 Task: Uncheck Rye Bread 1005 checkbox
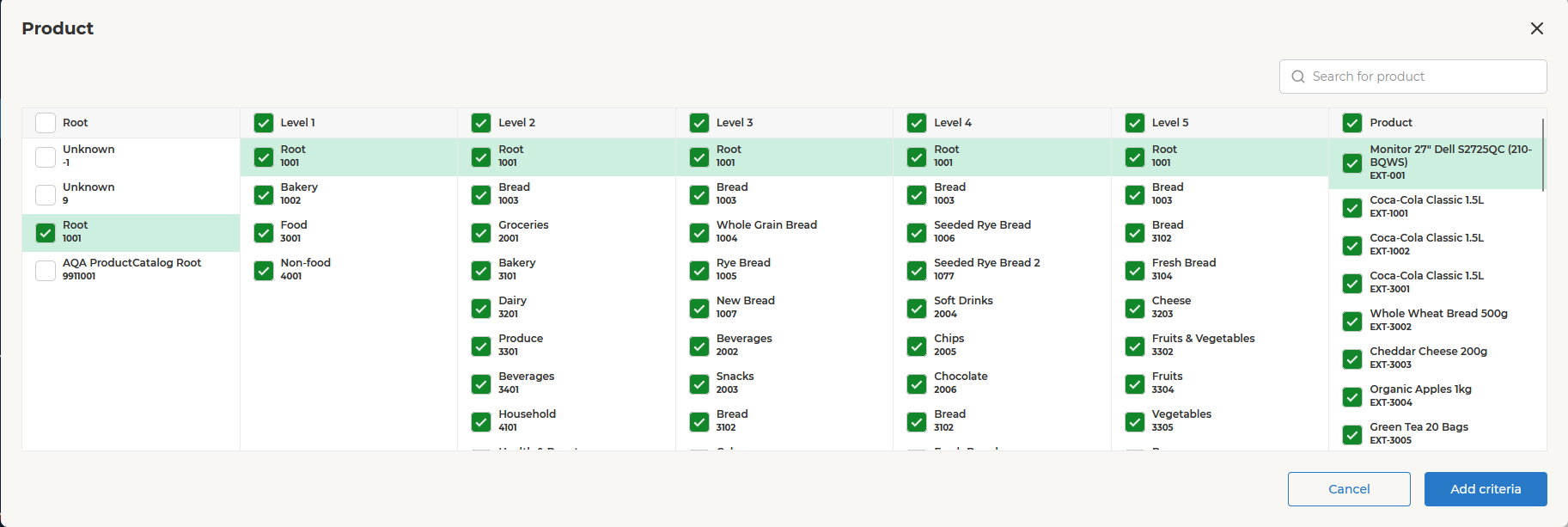(x=699, y=271)
